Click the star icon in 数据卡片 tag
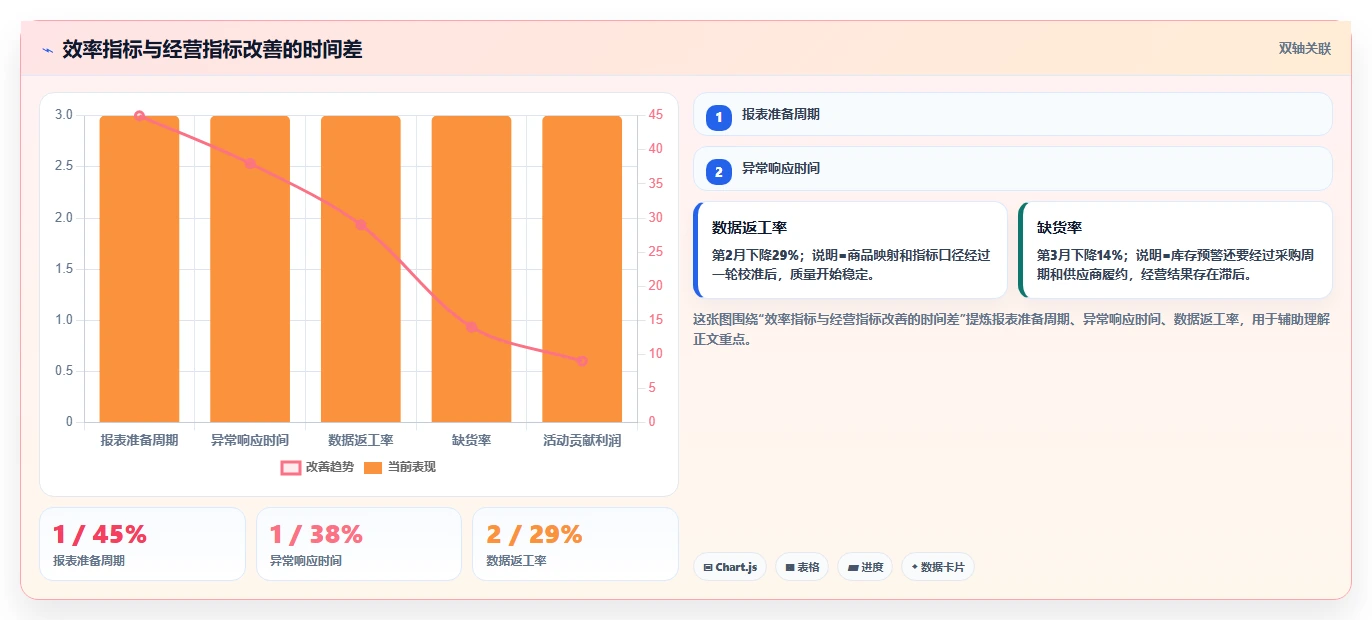The image size is (1372, 620). (914, 567)
